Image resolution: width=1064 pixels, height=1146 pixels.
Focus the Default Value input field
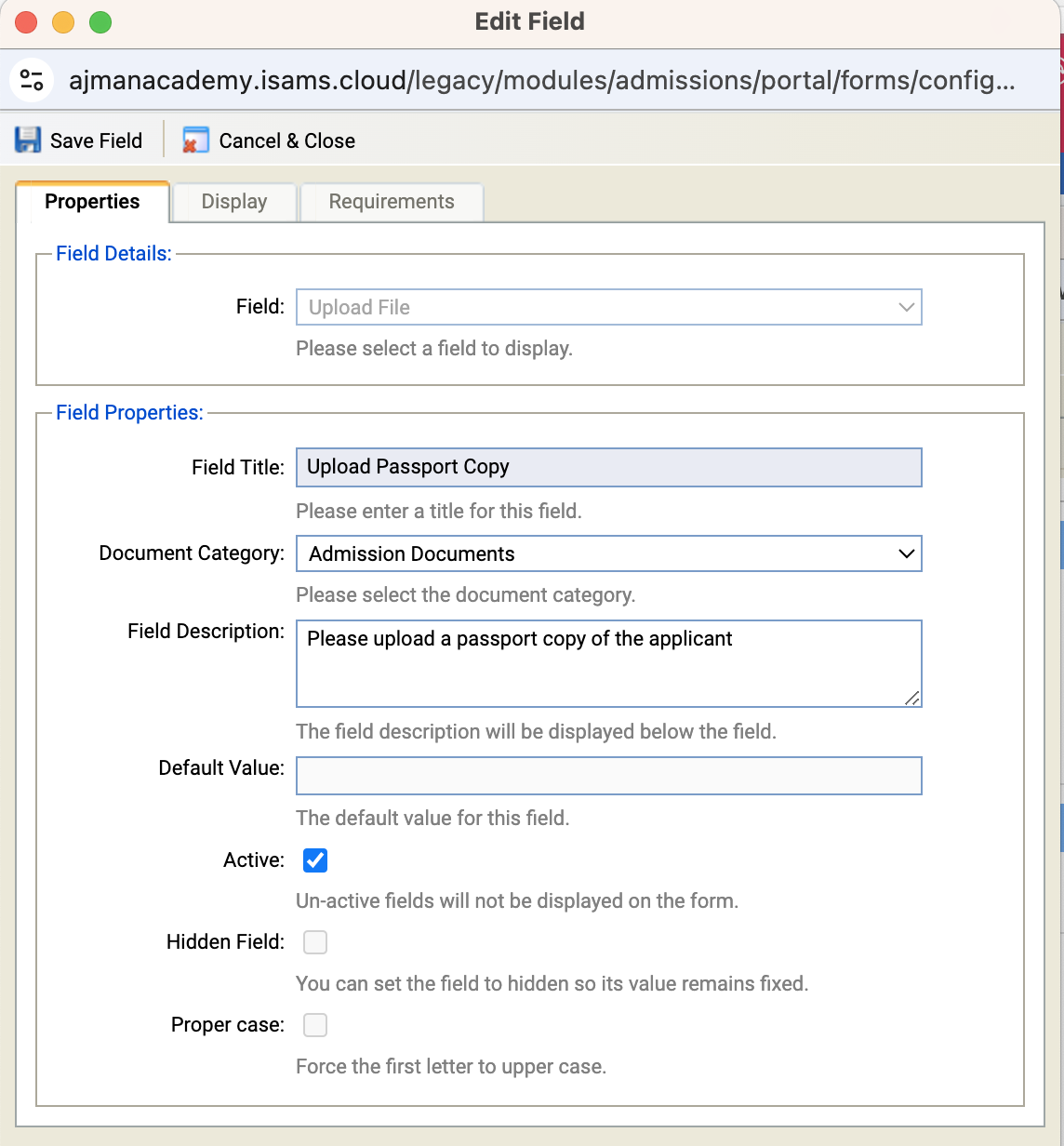pyautogui.click(x=608, y=776)
